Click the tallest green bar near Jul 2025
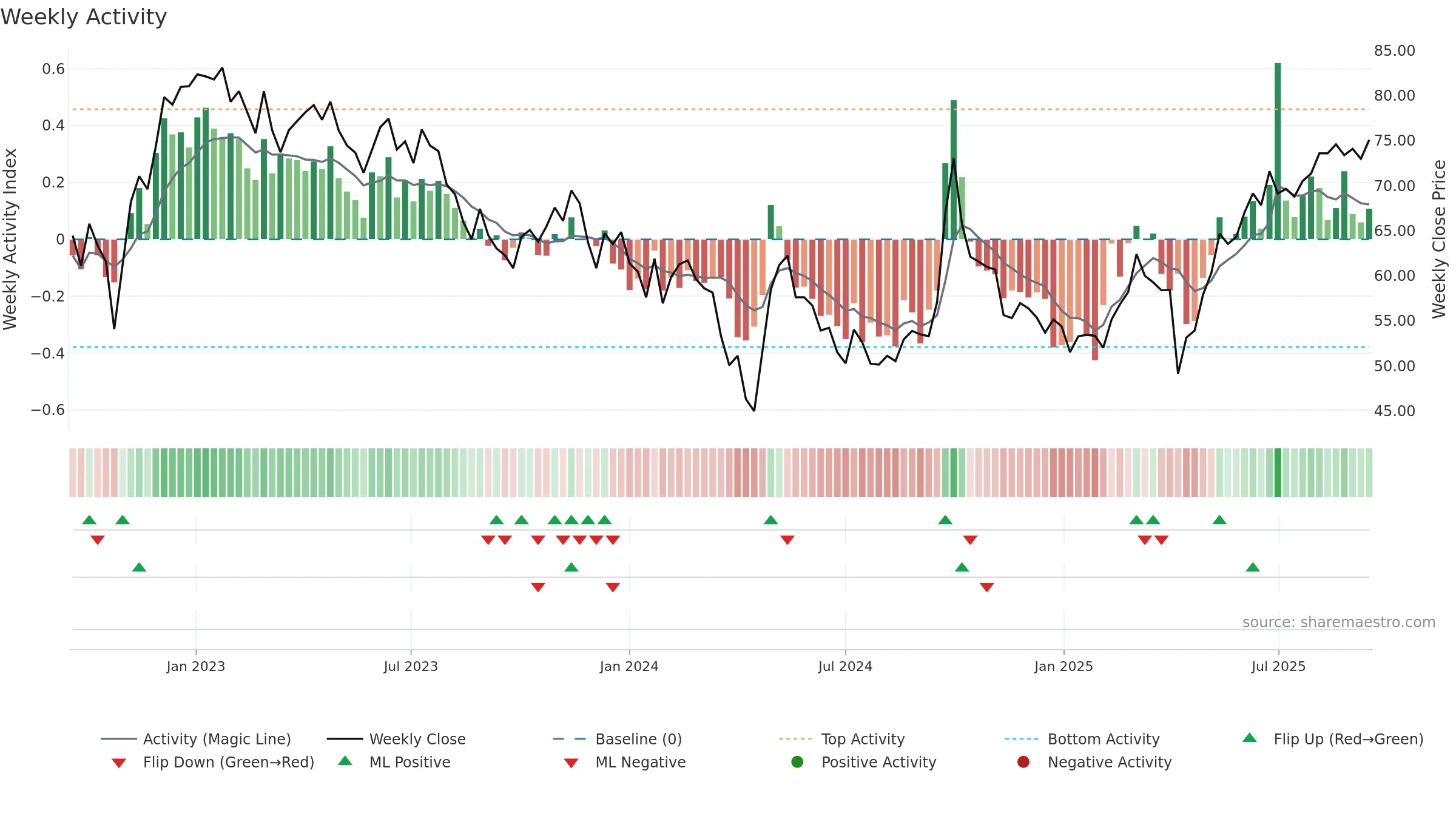This screenshot has width=1456, height=819. tap(1278, 151)
